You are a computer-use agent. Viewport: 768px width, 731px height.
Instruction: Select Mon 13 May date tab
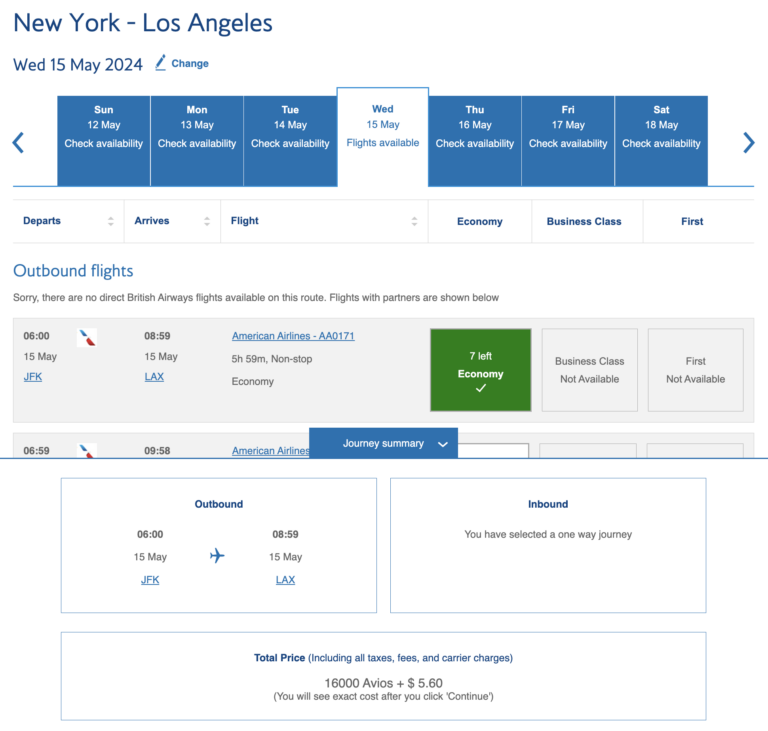click(197, 141)
